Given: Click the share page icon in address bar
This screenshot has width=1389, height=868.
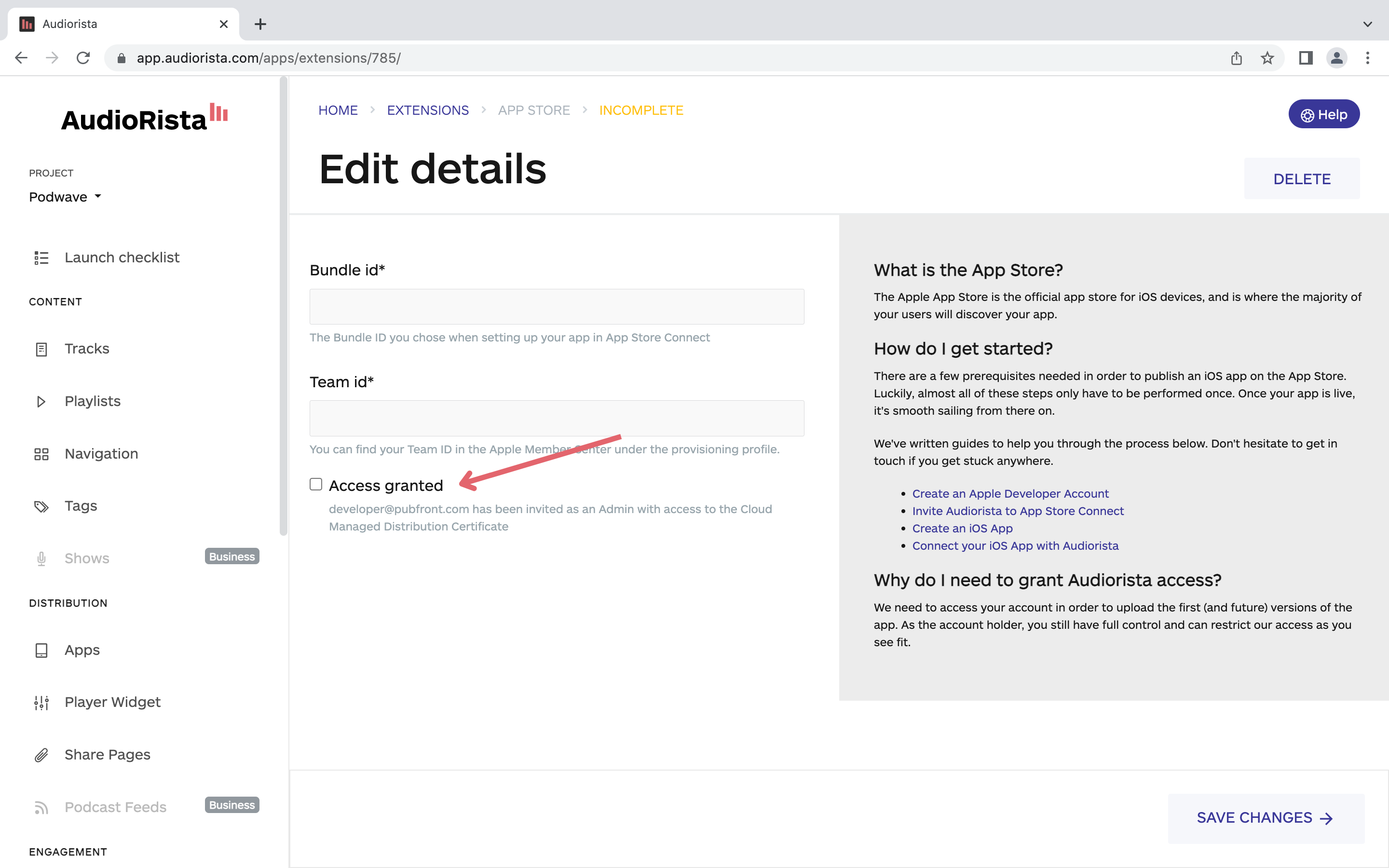Looking at the screenshot, I should (x=1236, y=58).
